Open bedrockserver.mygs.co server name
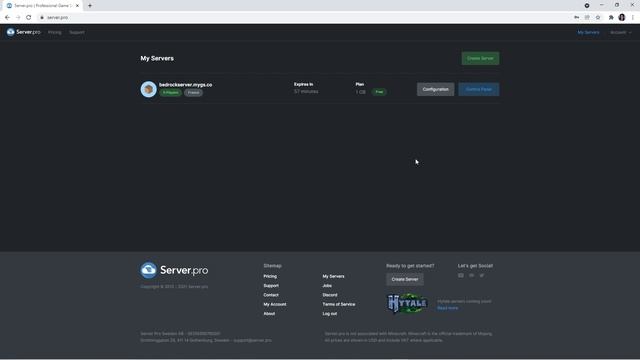This screenshot has width=640, height=360. click(x=185, y=84)
